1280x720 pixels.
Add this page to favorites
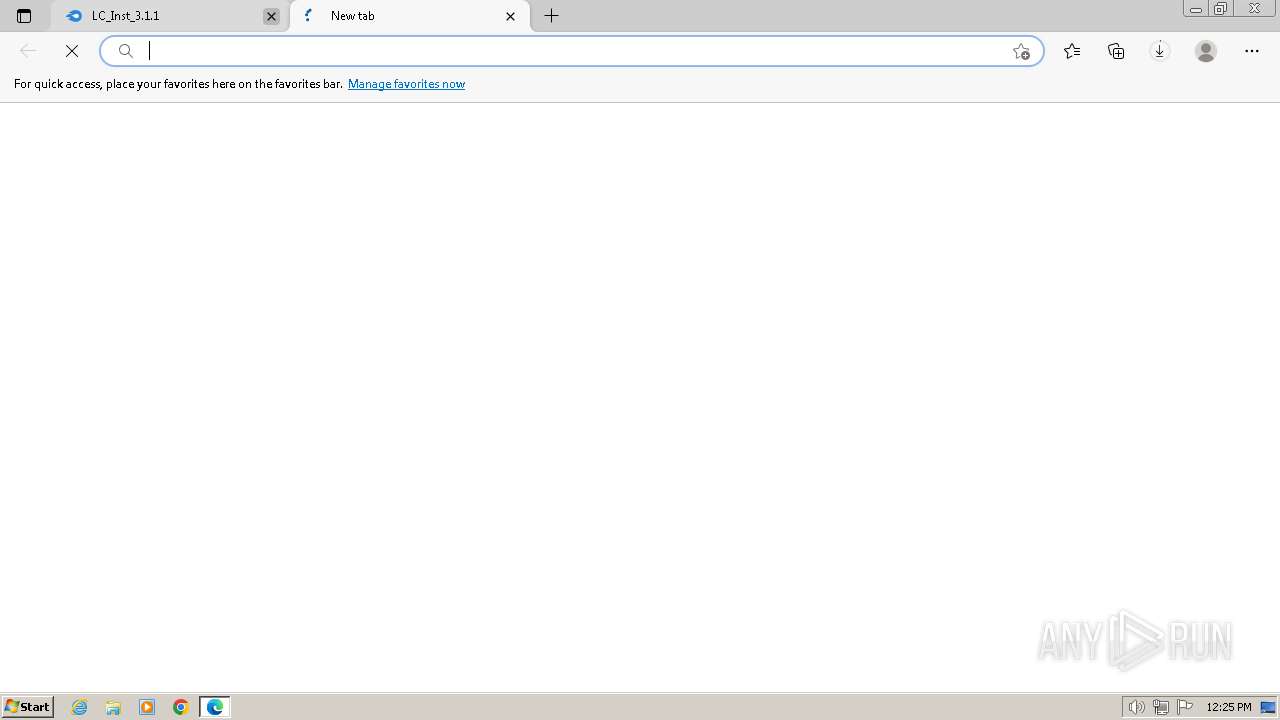pos(1021,51)
